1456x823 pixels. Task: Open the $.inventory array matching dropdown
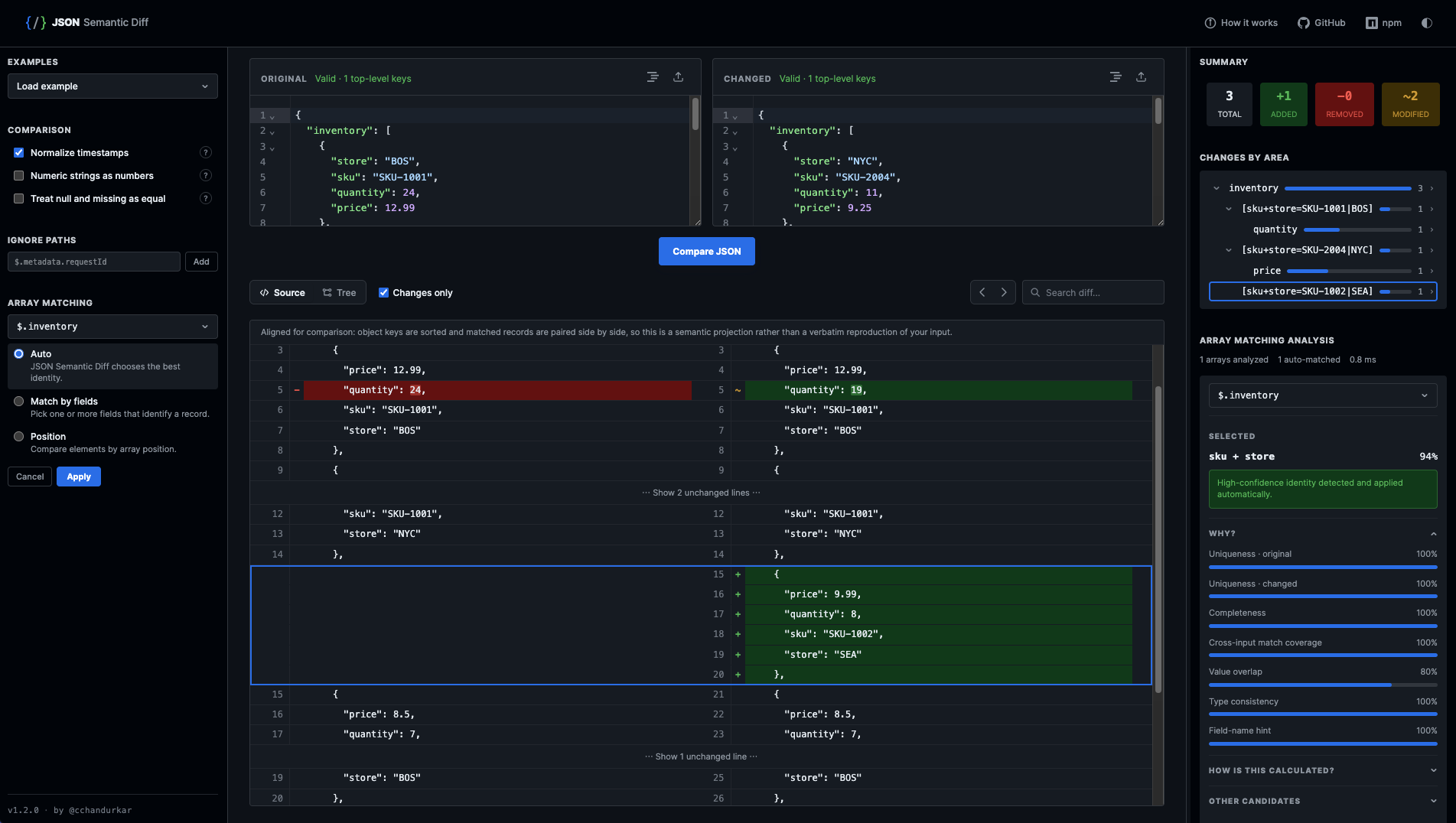point(112,327)
